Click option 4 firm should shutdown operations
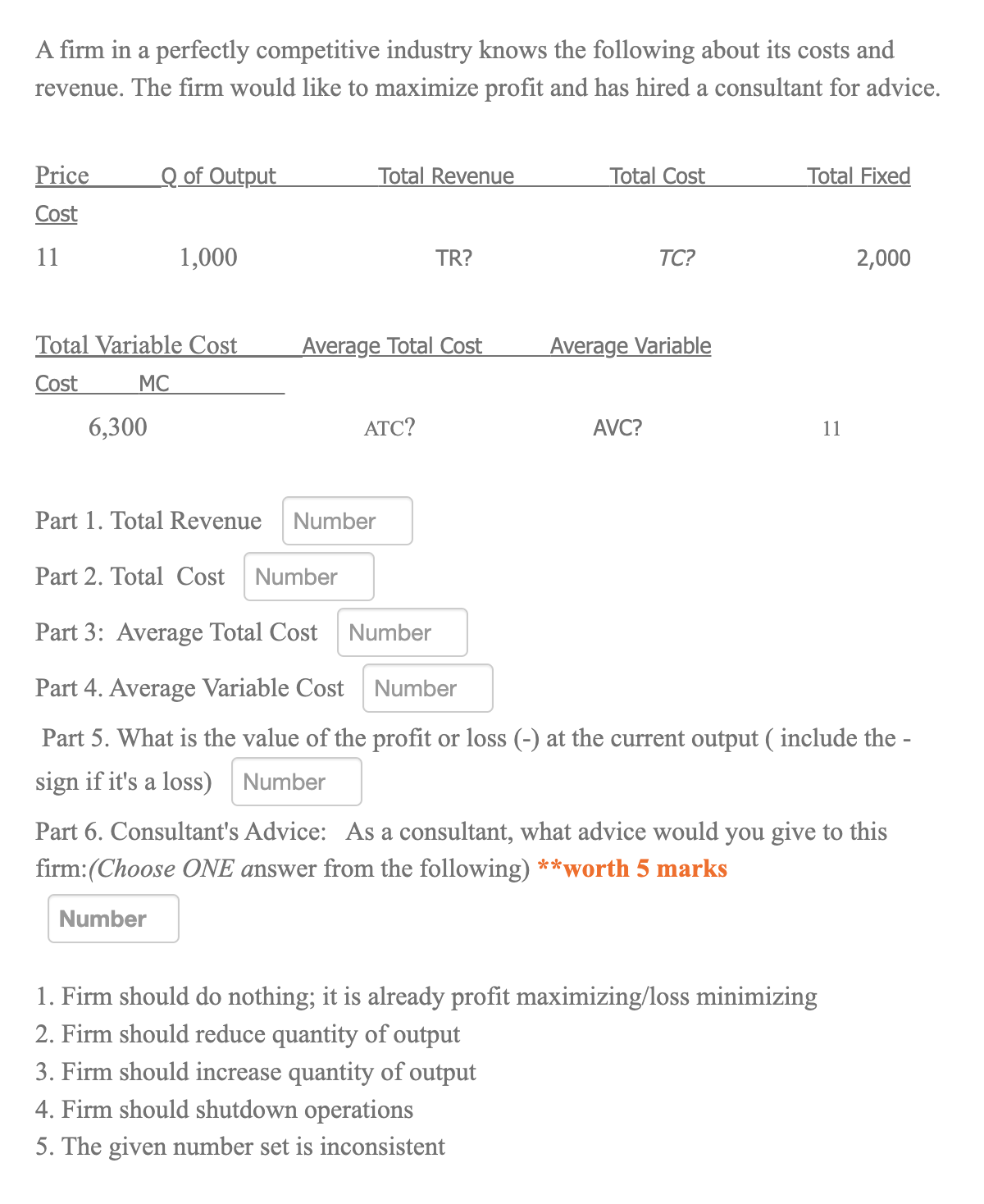Screen dimensions: 984x1204 [224, 1110]
